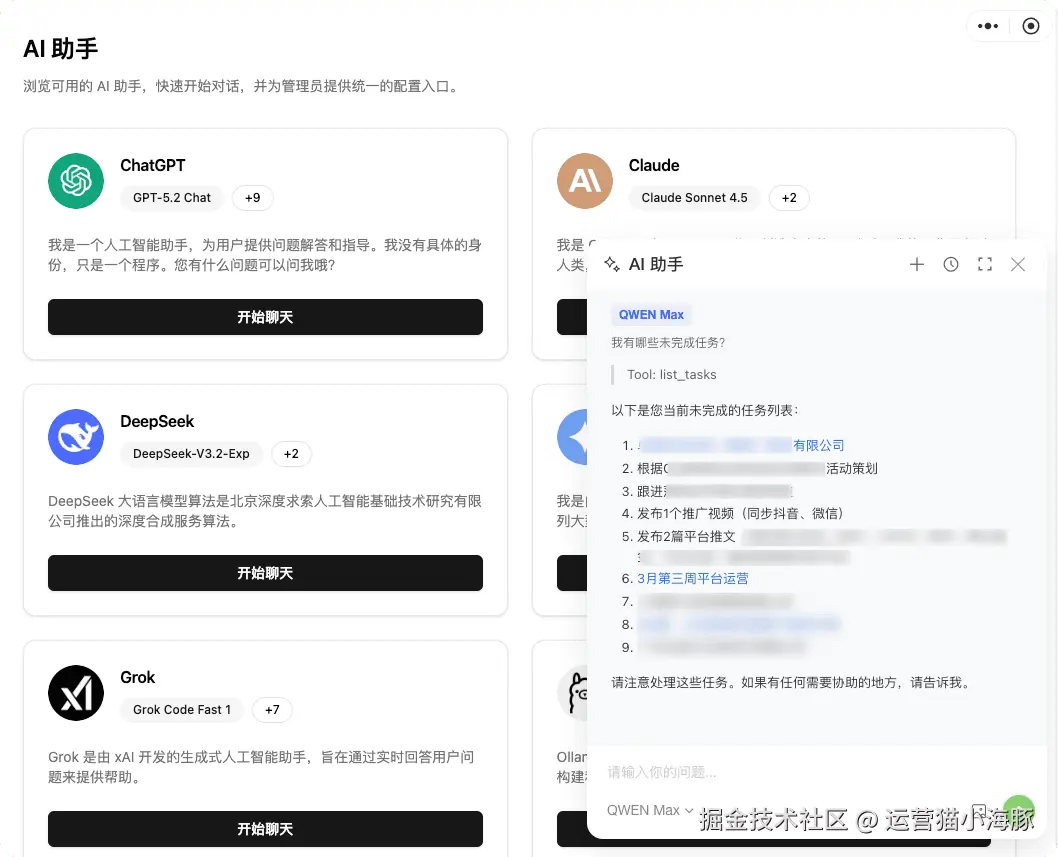1058x857 pixels.
Task: Select the Claude Sonnet 4.5 model tag
Action: pyautogui.click(x=694, y=198)
